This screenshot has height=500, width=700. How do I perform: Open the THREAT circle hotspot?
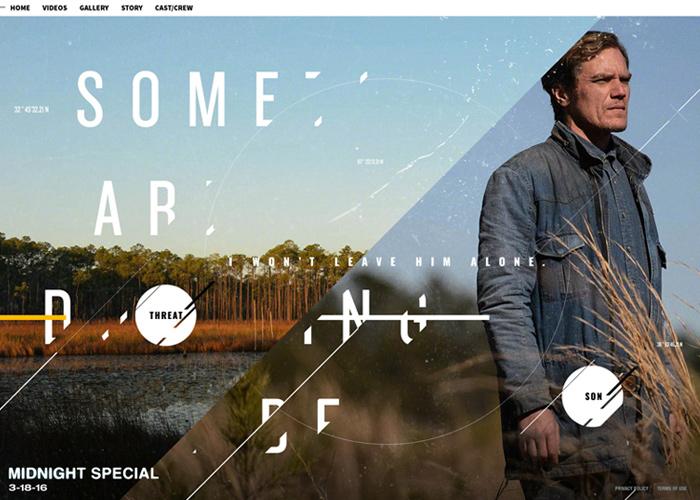(x=166, y=315)
